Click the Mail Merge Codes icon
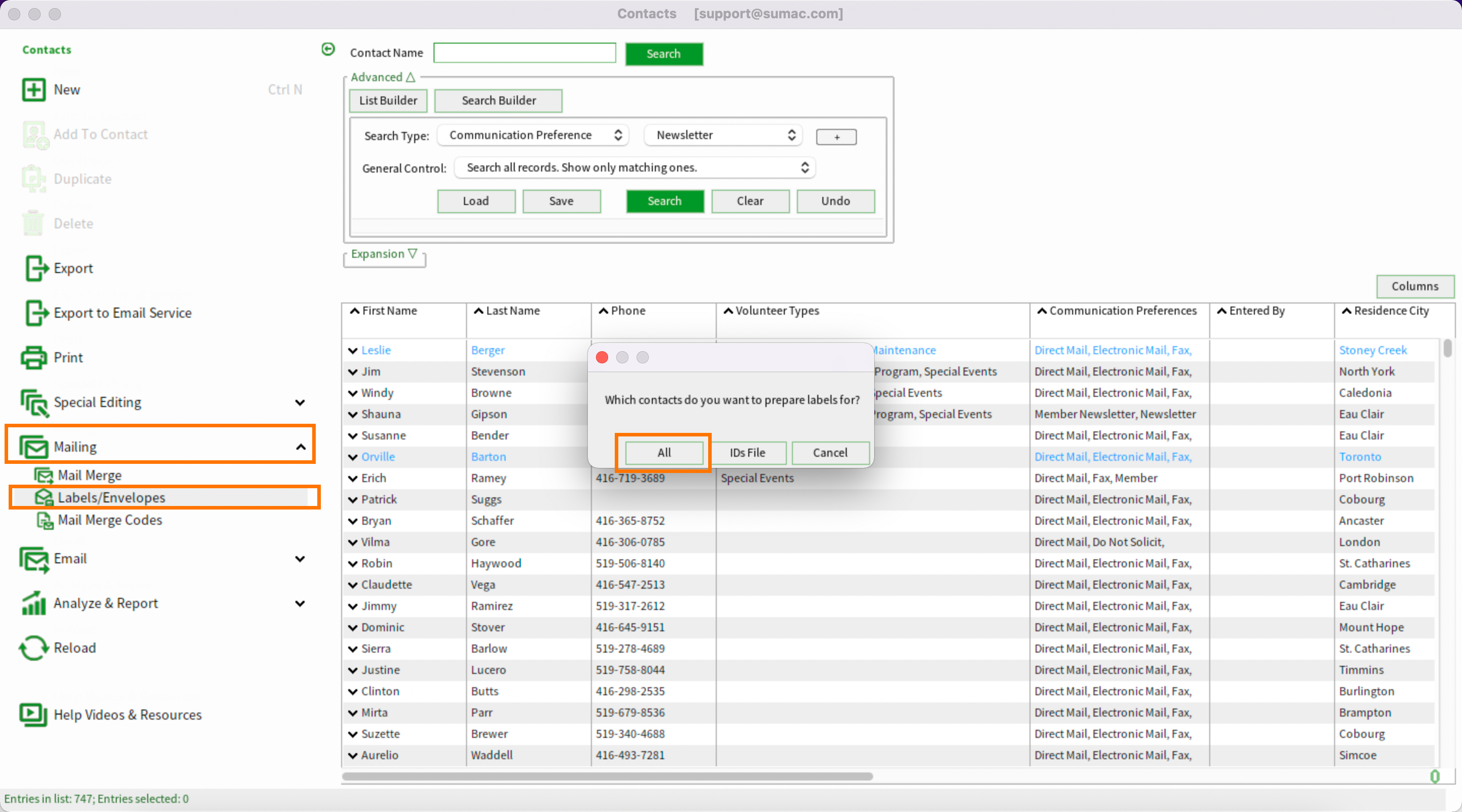 point(45,520)
